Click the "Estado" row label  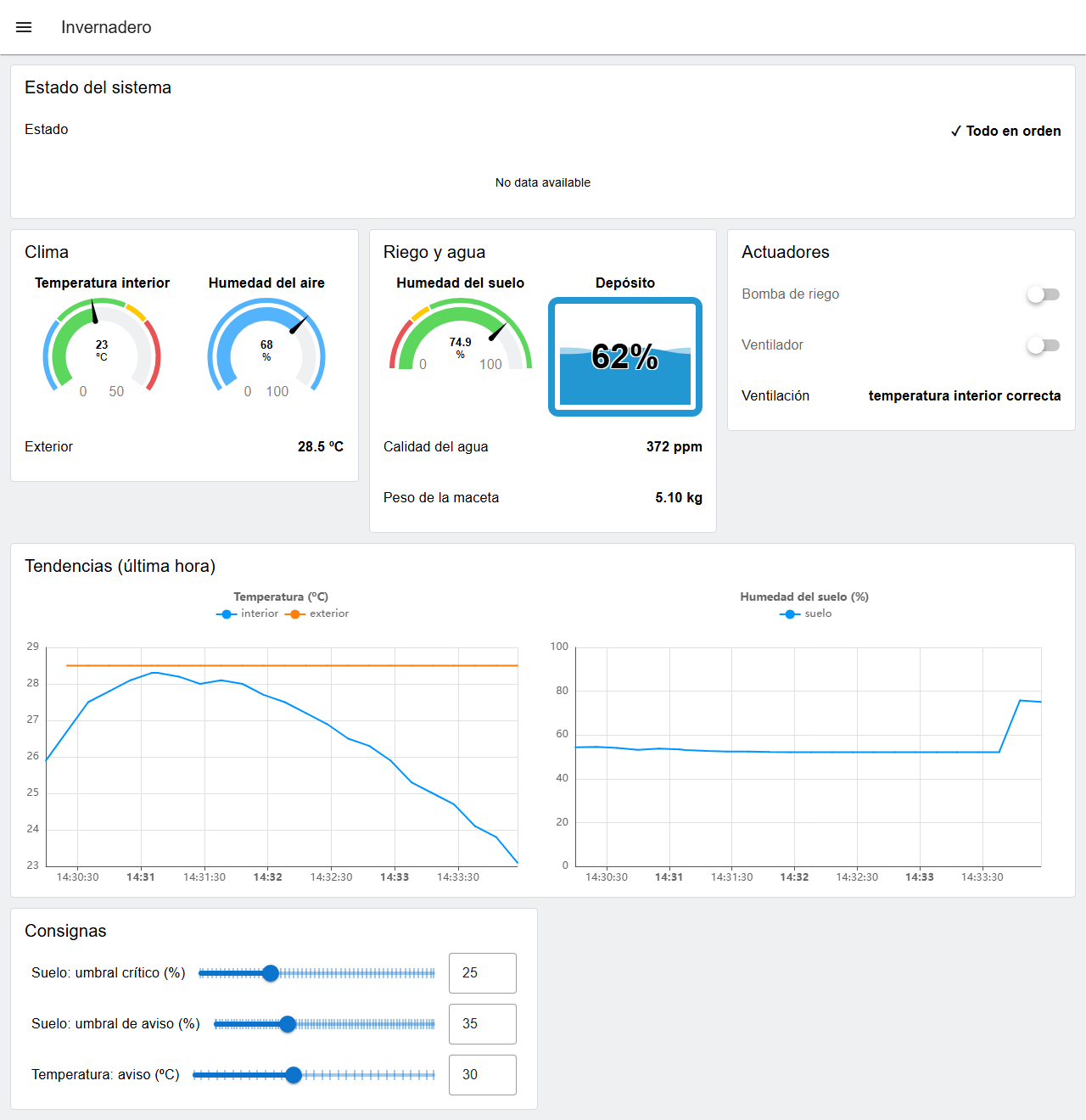[x=47, y=129]
